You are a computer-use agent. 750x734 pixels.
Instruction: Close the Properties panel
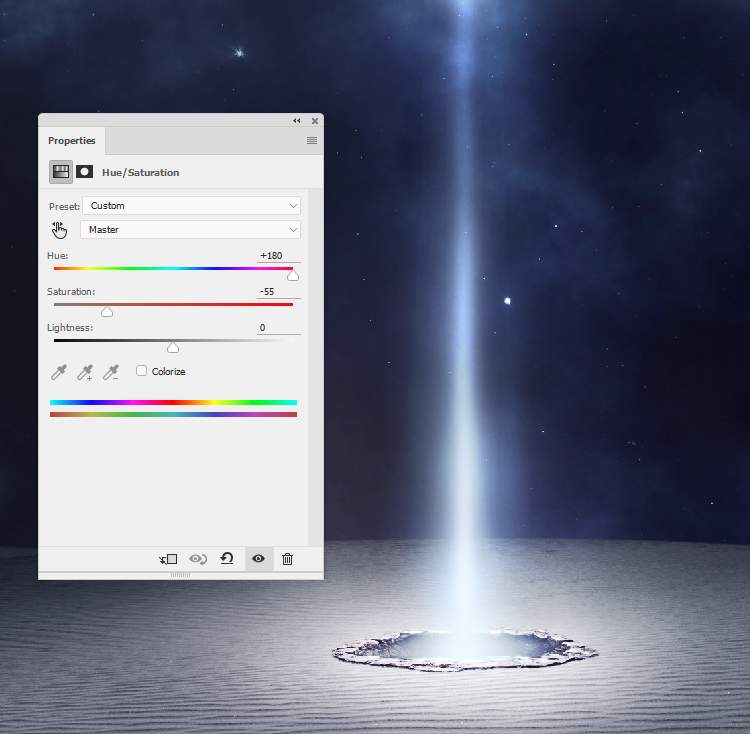point(315,121)
